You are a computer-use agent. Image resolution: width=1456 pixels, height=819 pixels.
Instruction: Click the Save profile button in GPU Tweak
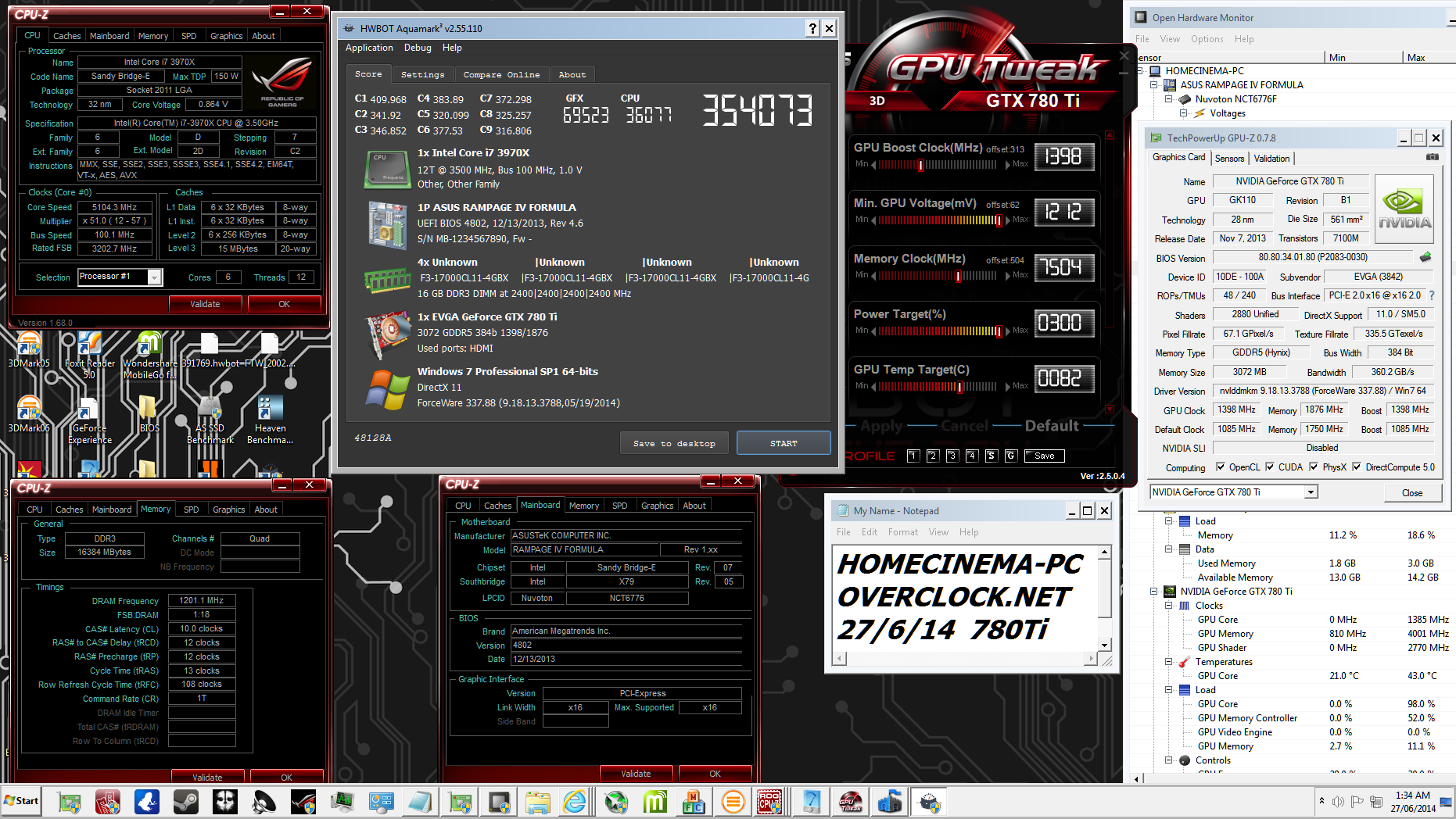point(1045,456)
